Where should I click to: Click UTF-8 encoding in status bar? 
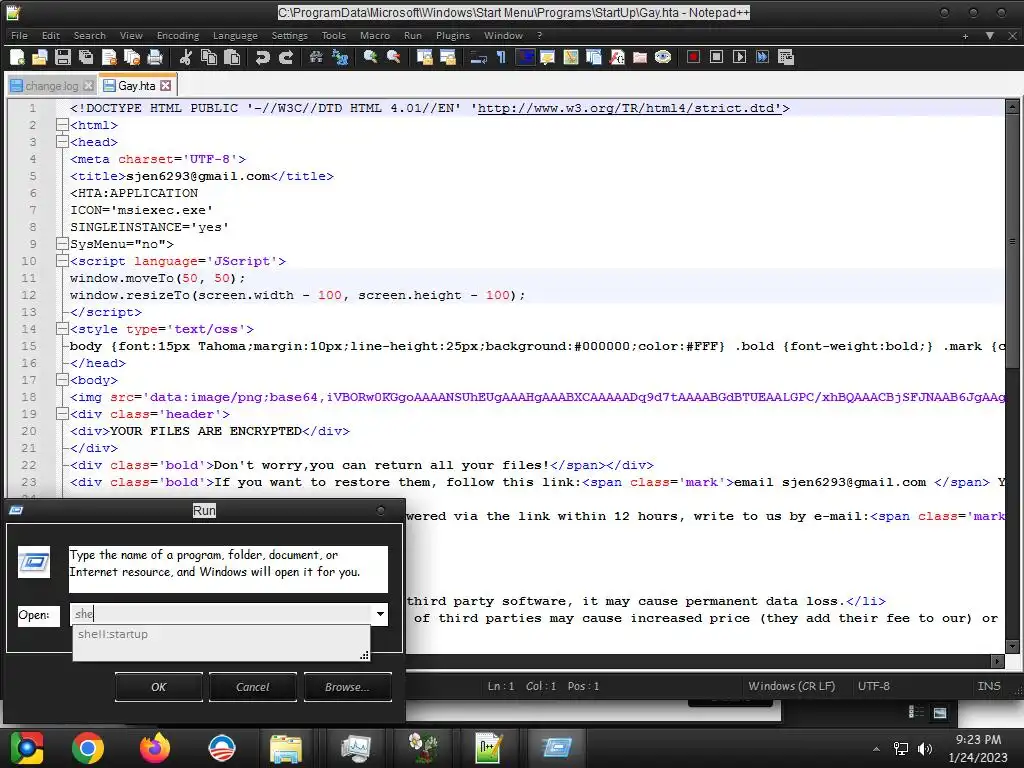(874, 686)
